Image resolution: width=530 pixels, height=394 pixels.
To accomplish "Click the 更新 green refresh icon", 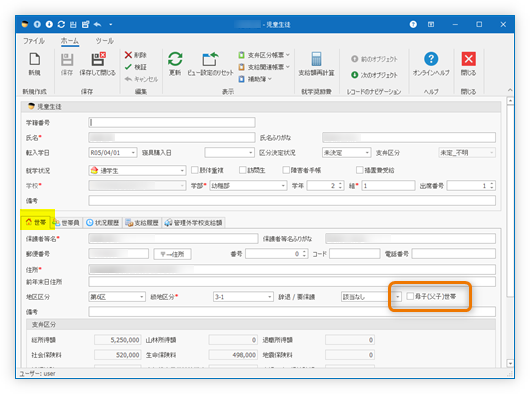I will tap(175, 59).
